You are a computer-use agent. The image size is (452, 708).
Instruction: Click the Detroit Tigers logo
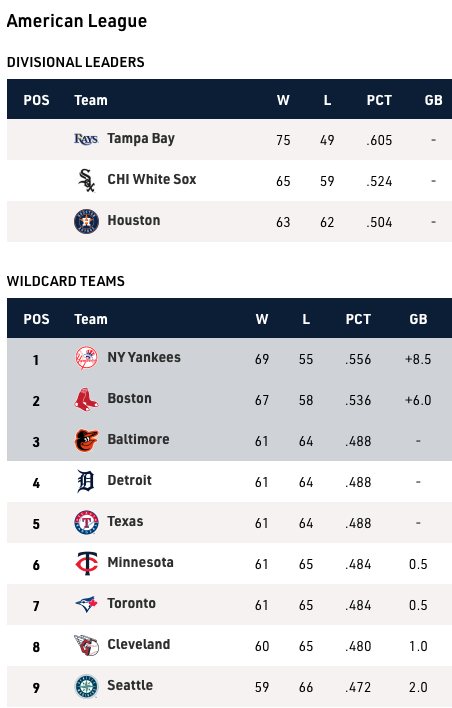pos(86,481)
